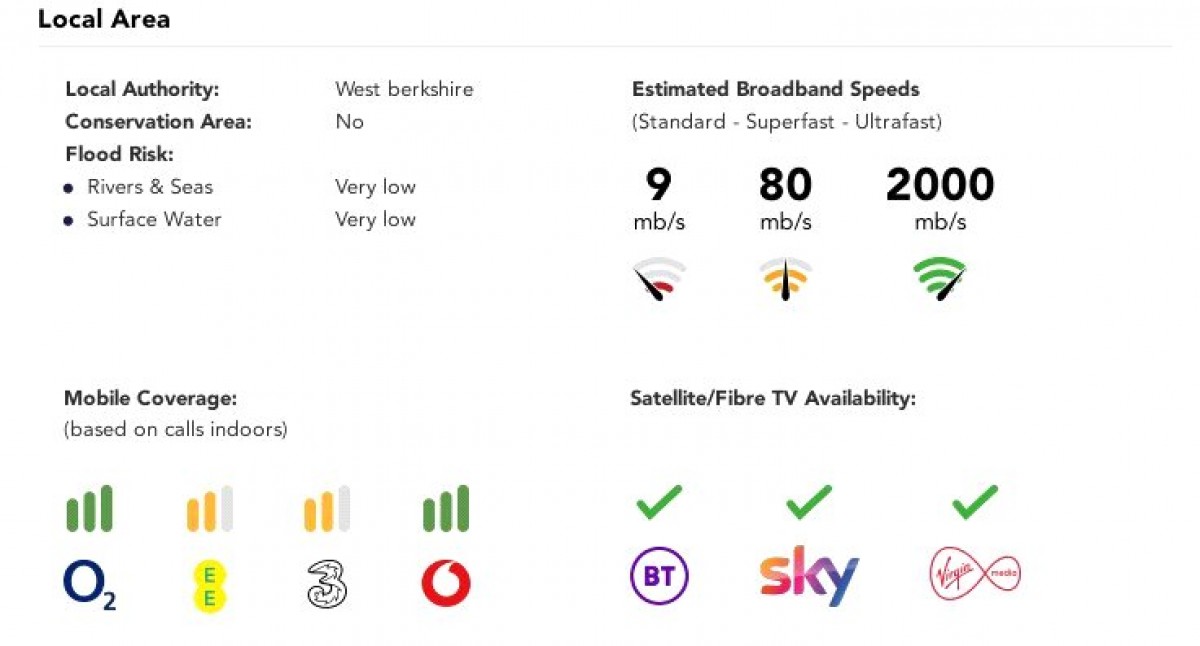Click the BT logo
The width and height of the screenshot is (1200, 646).
point(659,577)
